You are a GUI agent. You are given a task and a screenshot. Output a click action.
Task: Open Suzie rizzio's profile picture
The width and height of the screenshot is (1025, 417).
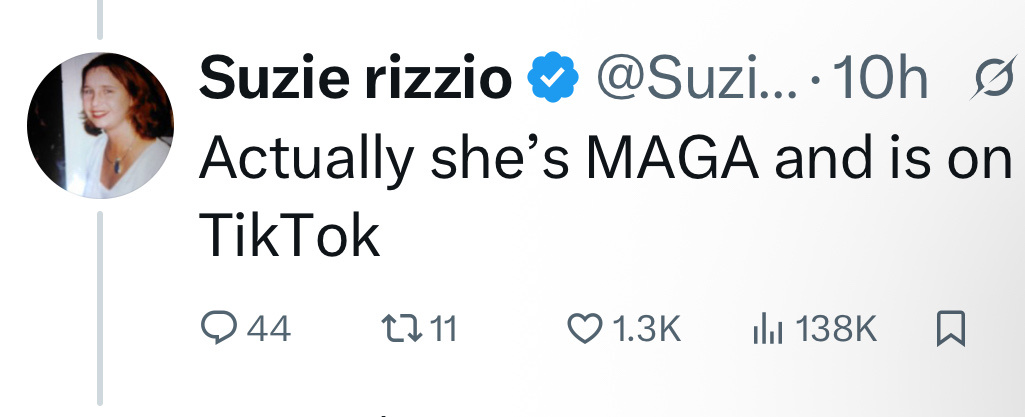pyautogui.click(x=101, y=126)
